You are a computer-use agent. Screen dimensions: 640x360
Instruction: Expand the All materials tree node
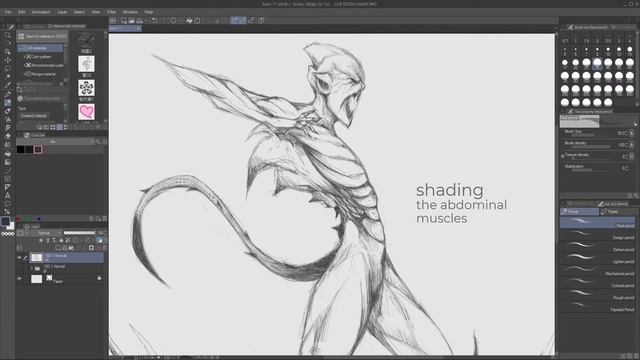pyautogui.click(x=20, y=48)
